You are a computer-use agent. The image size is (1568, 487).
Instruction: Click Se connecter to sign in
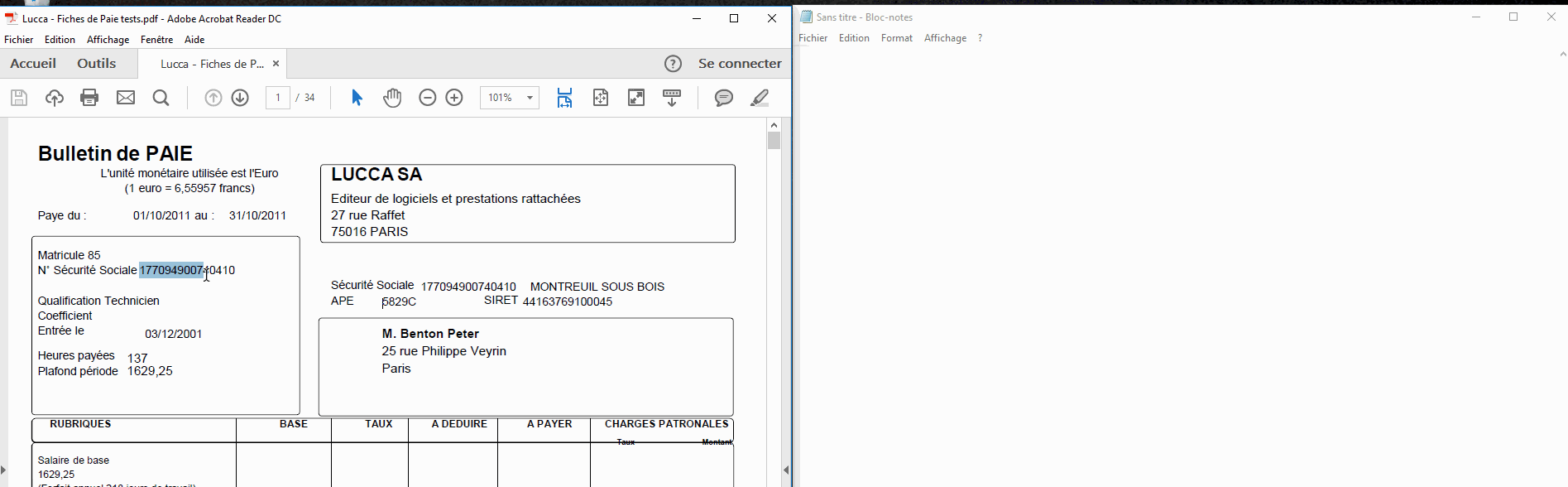(x=740, y=64)
